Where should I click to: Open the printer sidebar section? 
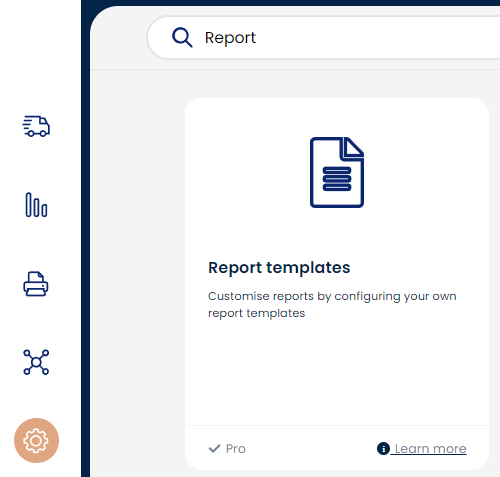pos(36,284)
